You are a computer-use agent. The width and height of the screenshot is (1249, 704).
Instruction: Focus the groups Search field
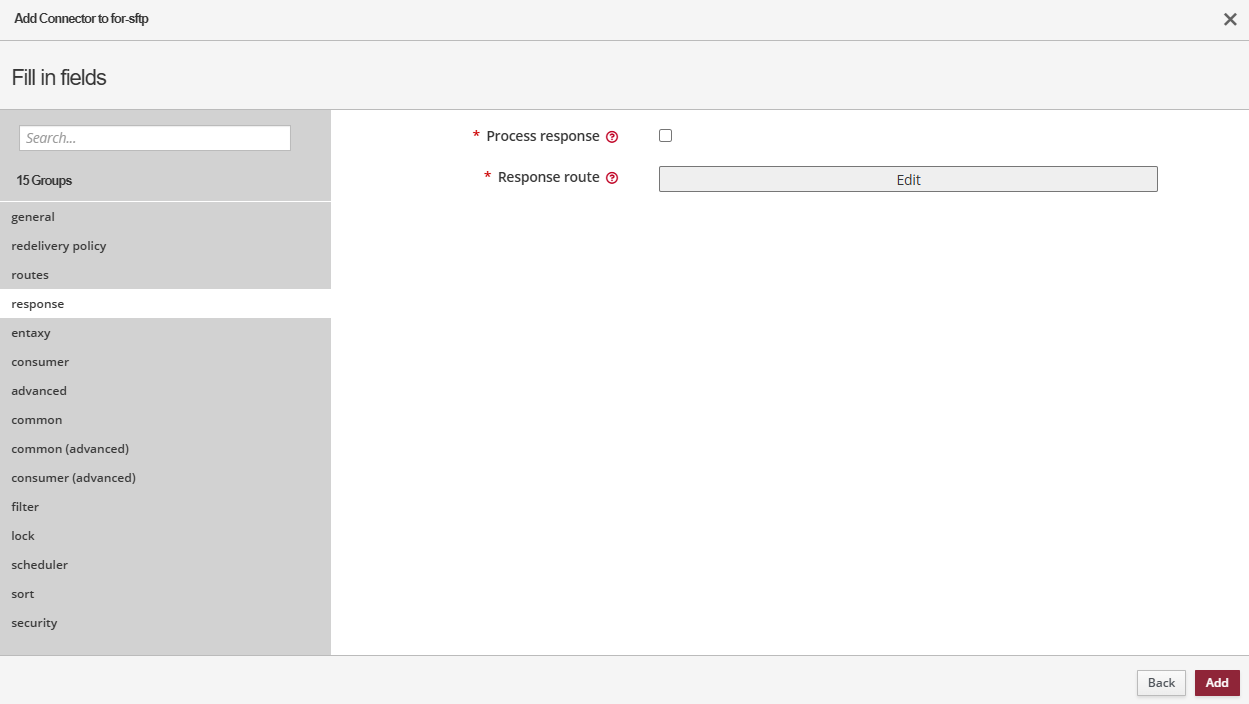pyautogui.click(x=155, y=138)
